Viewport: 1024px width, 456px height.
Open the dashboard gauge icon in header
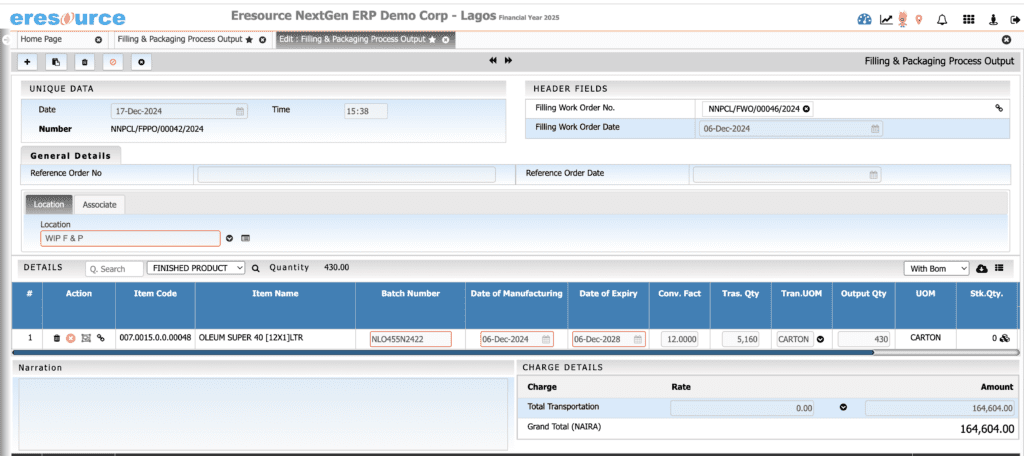(865, 19)
